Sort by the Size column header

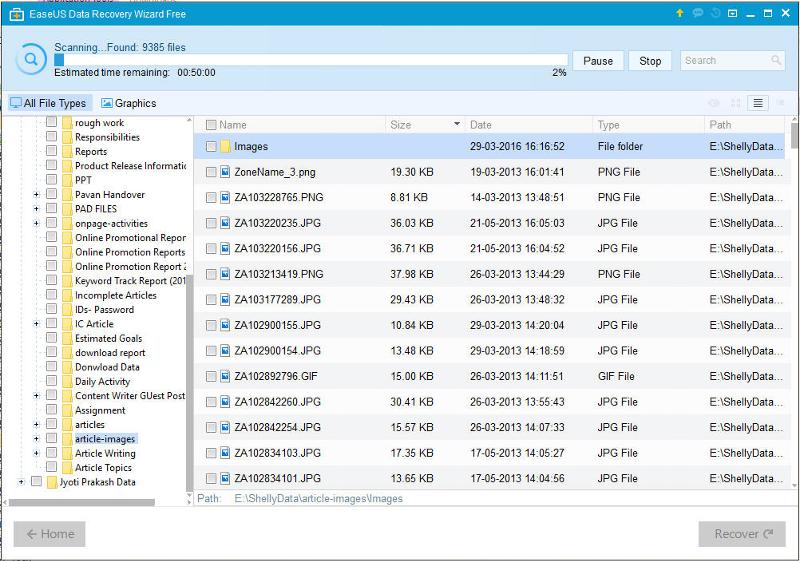tap(425, 125)
